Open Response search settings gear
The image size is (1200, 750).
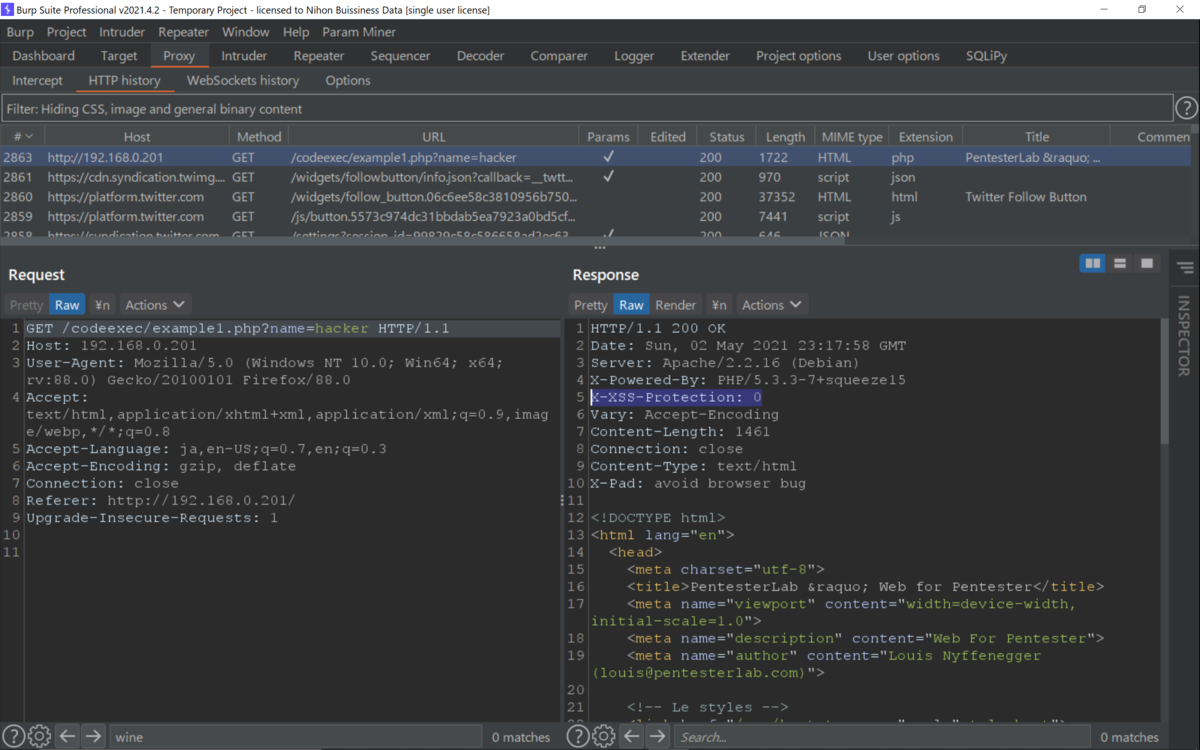[603, 737]
